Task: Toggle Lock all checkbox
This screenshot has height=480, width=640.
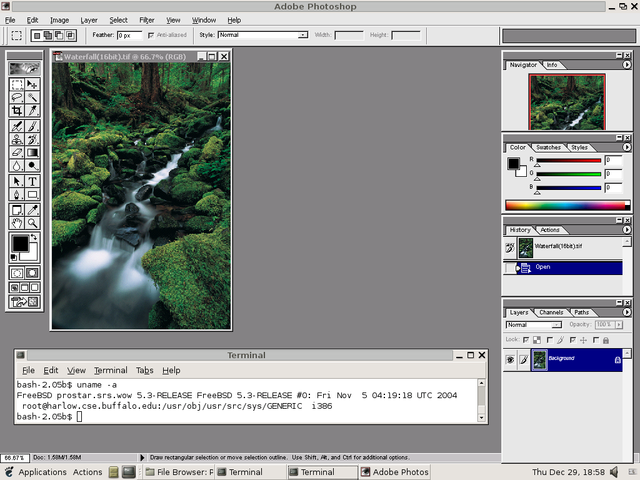Action: click(x=596, y=340)
